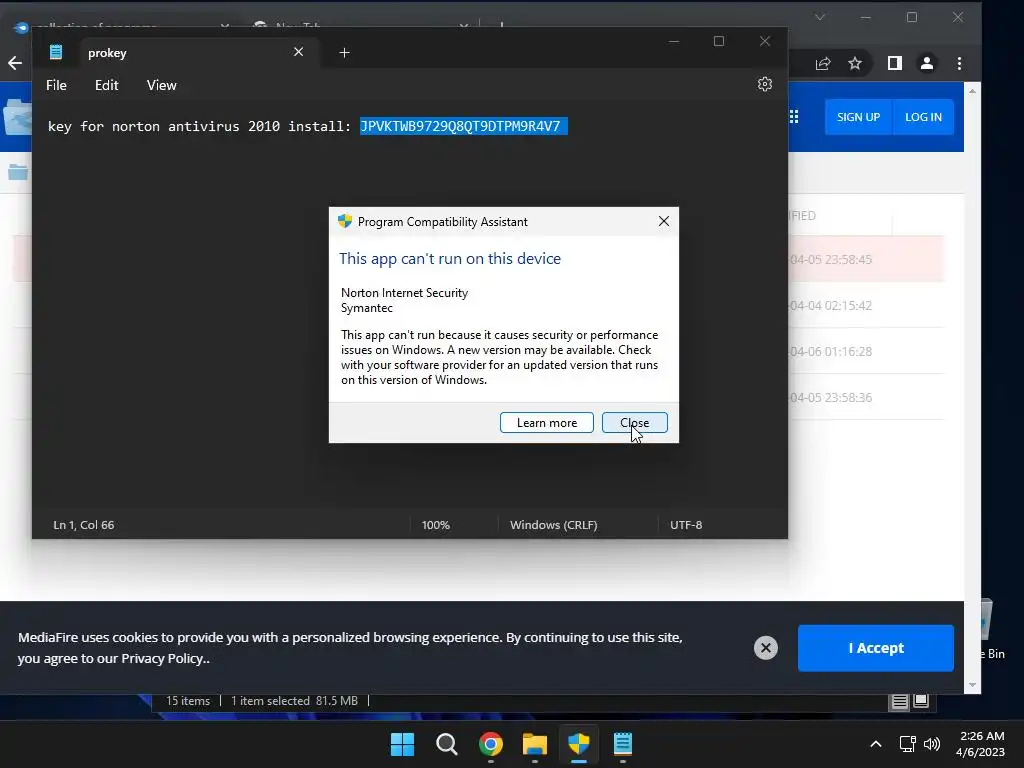The image size is (1024, 768).
Task: Bookmark page with Chrome star icon
Action: pyautogui.click(x=855, y=63)
